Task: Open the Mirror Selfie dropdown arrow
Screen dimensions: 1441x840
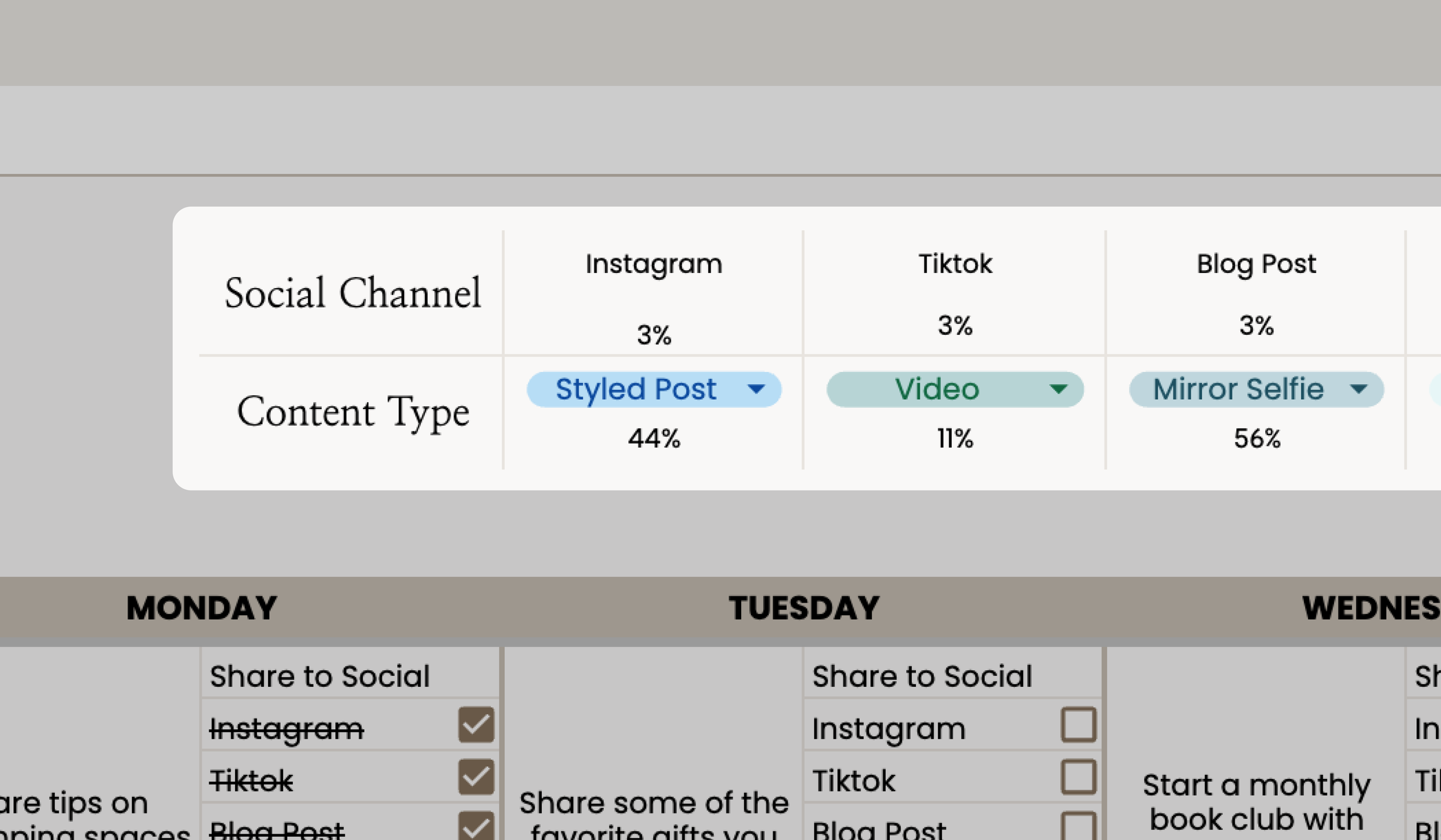Action: [1359, 389]
